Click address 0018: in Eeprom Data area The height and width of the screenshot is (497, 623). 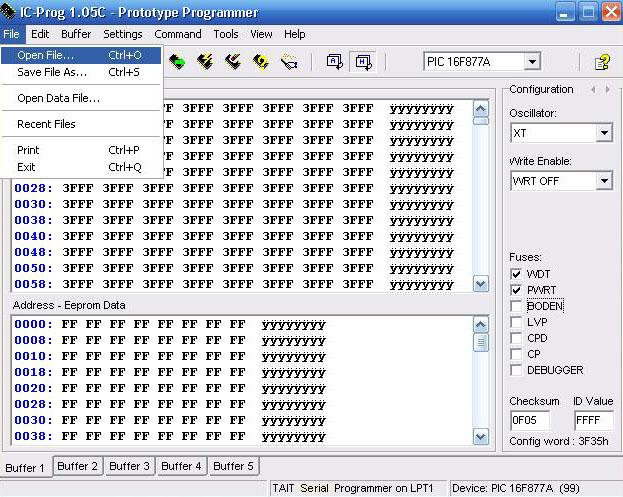33,372
